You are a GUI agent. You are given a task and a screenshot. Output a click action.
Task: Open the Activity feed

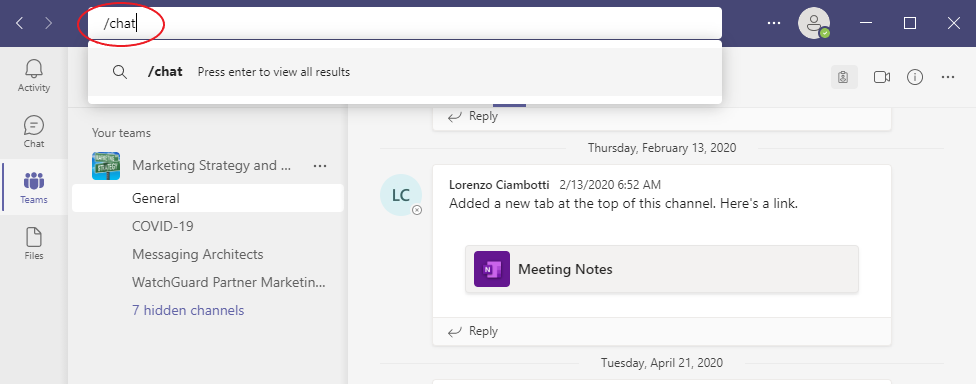pos(34,76)
